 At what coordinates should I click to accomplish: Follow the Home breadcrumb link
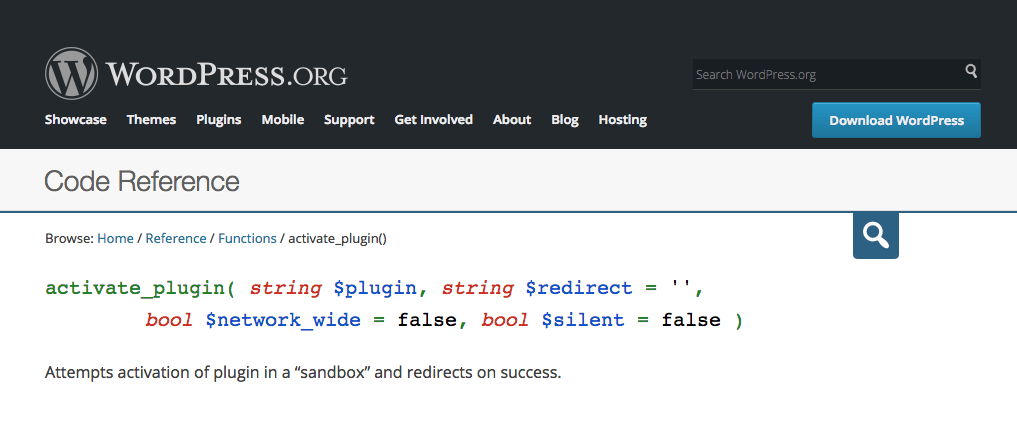115,239
